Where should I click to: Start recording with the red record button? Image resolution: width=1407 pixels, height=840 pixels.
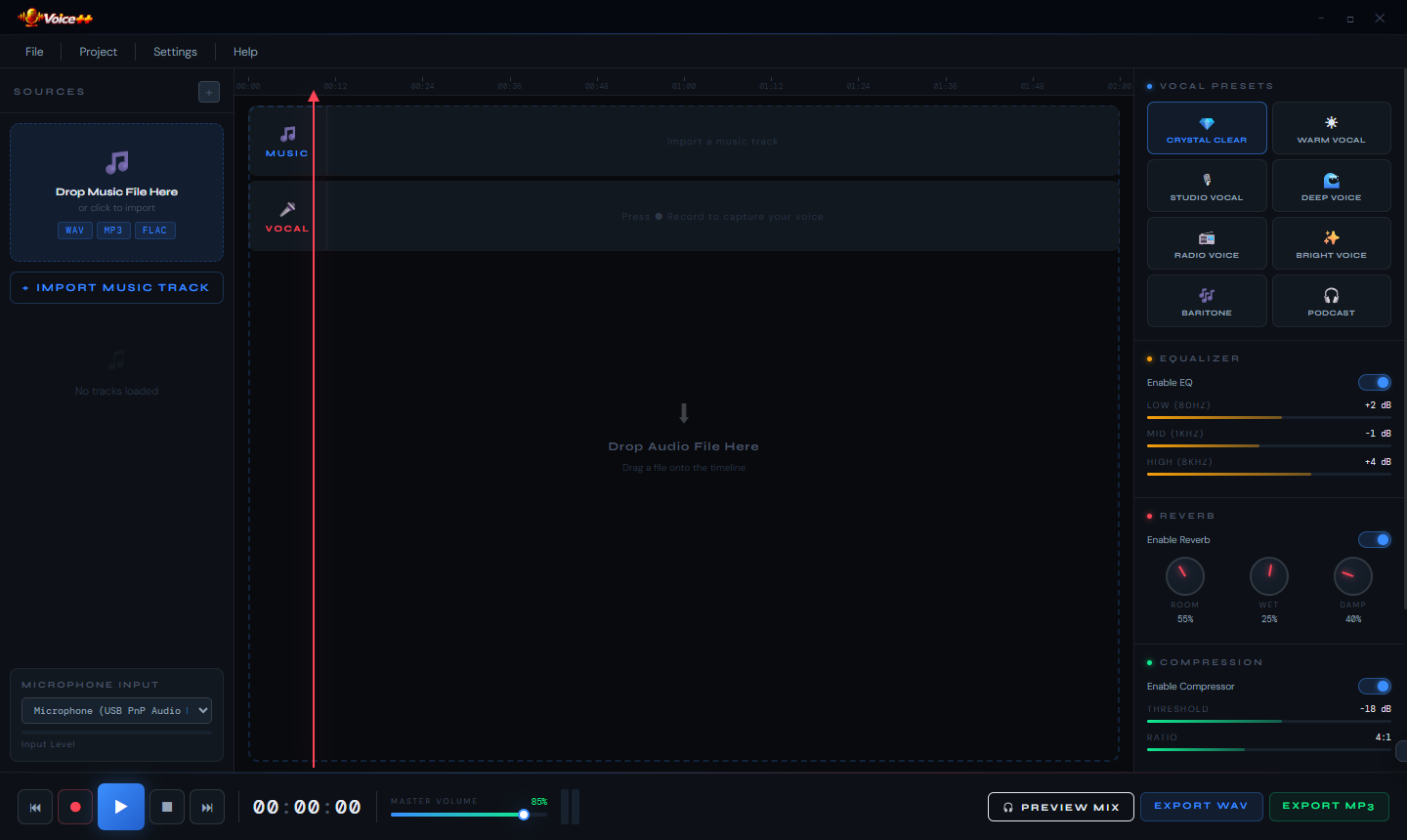[75, 807]
